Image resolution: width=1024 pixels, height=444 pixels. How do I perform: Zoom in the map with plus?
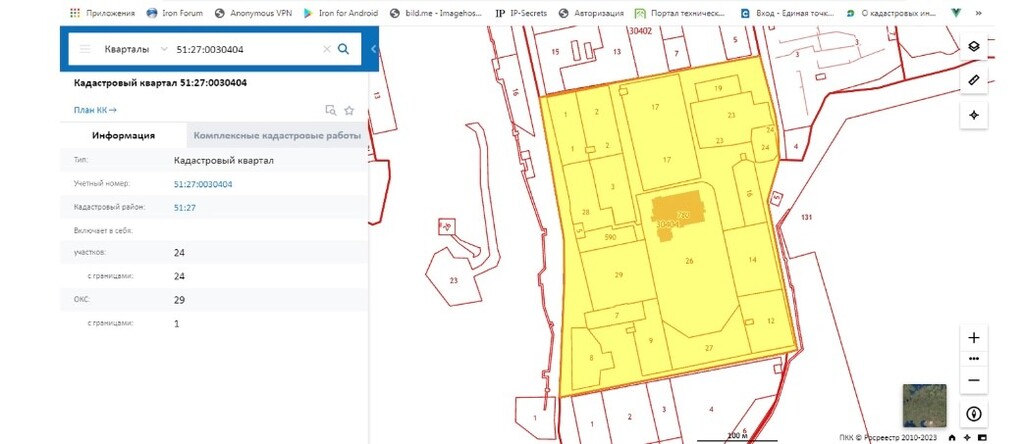coord(974,338)
